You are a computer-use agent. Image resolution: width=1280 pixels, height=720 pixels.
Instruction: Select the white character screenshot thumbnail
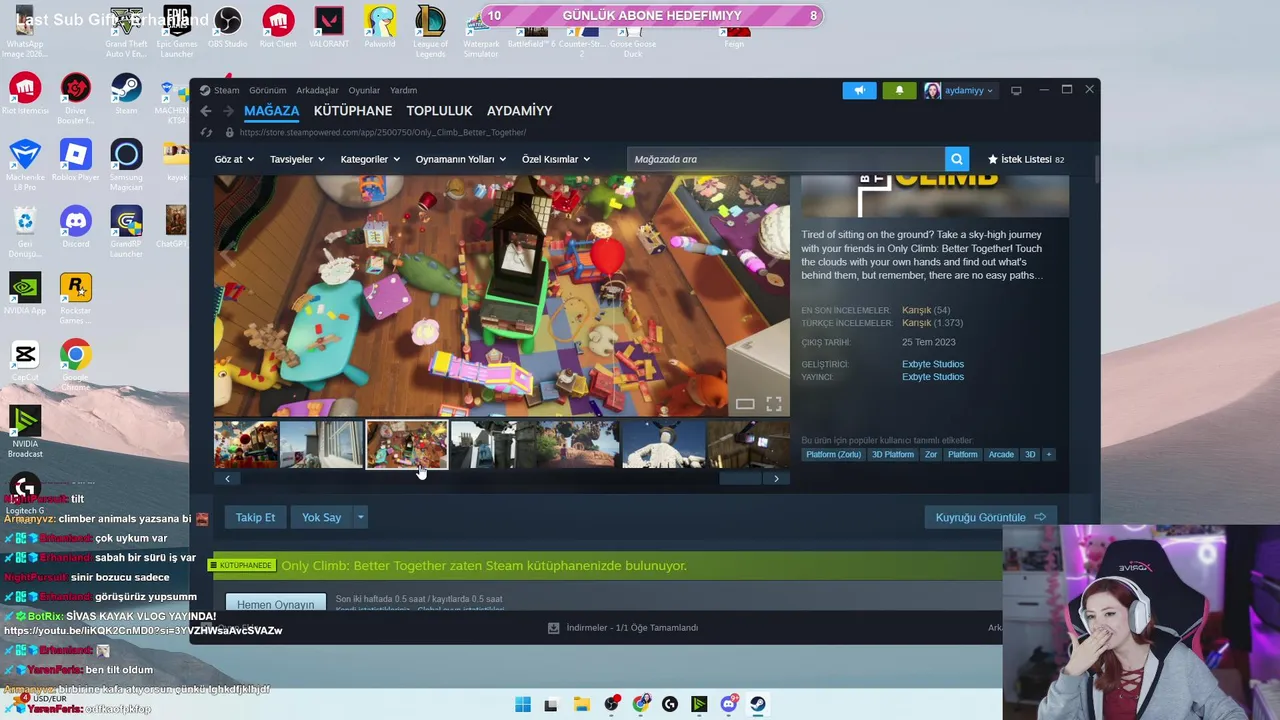pos(663,445)
